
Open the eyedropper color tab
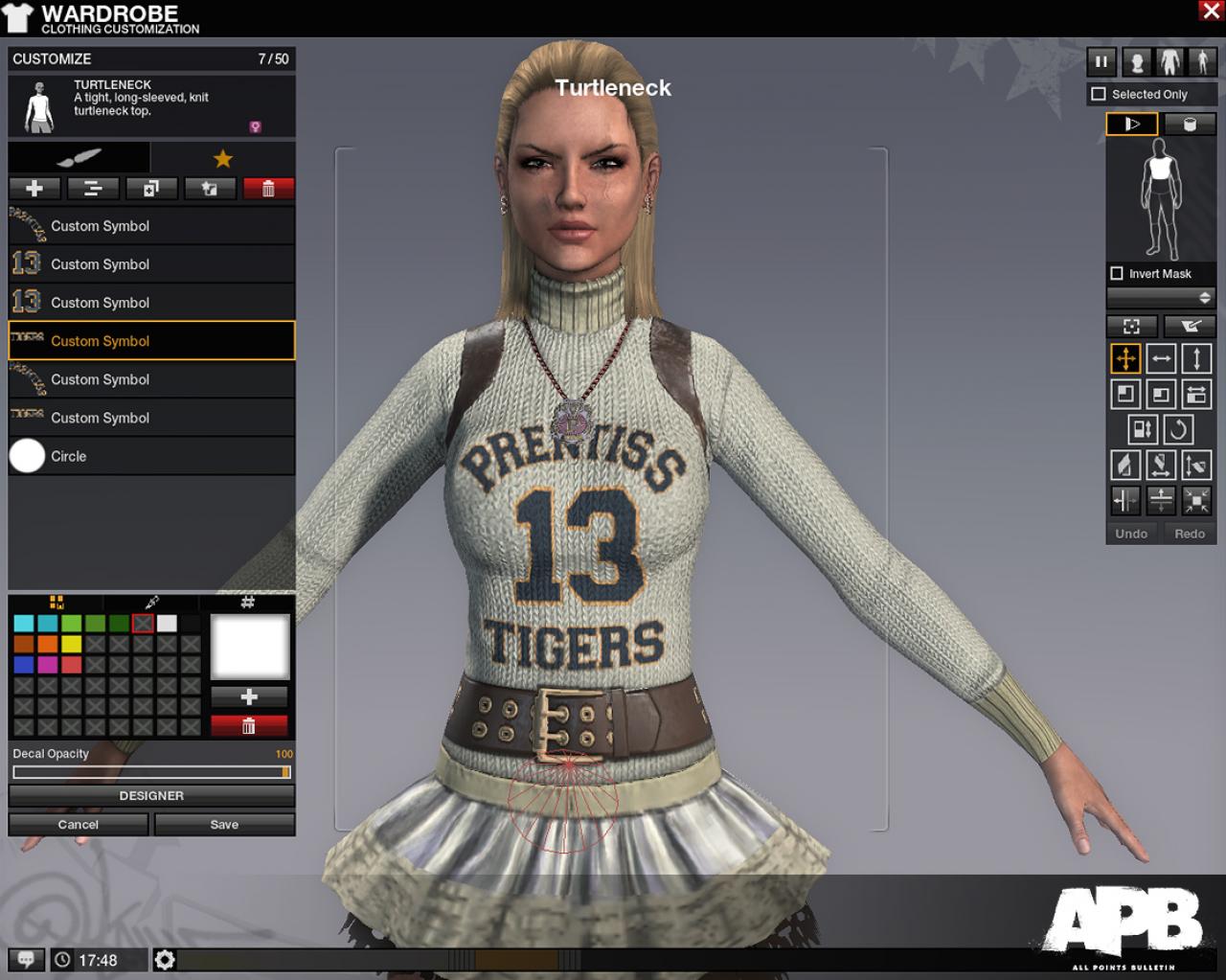tap(151, 602)
